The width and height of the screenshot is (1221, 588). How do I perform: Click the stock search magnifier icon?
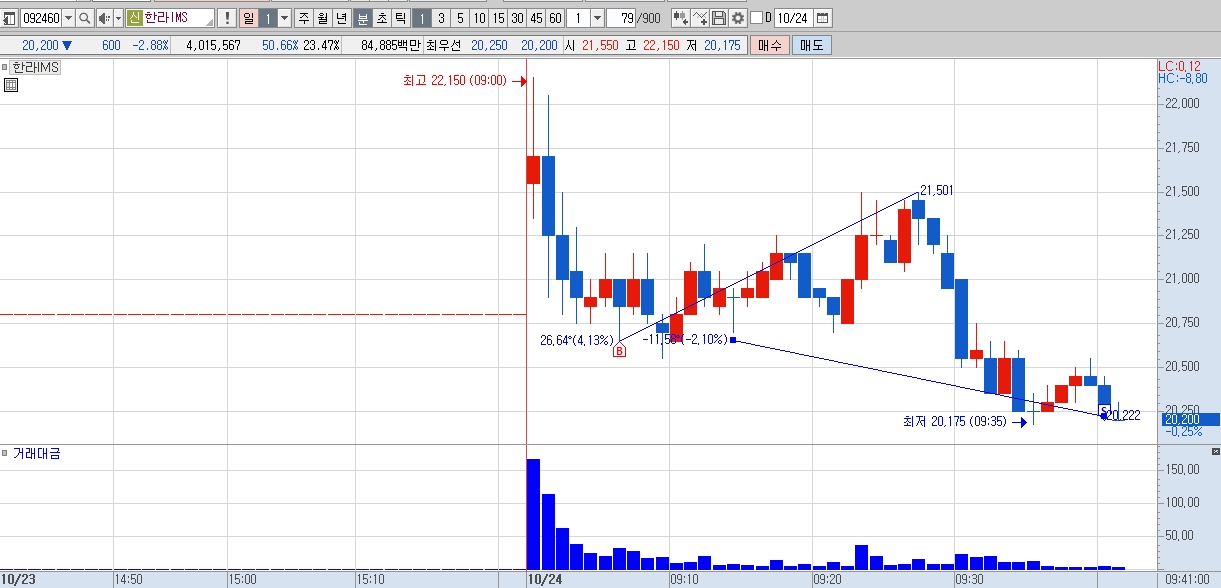84,18
